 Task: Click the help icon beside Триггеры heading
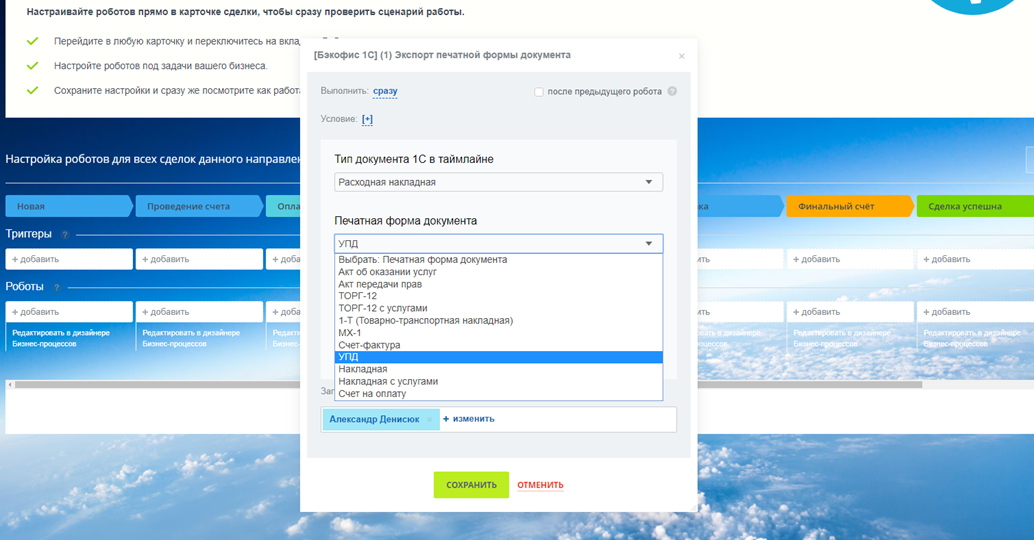(65, 235)
